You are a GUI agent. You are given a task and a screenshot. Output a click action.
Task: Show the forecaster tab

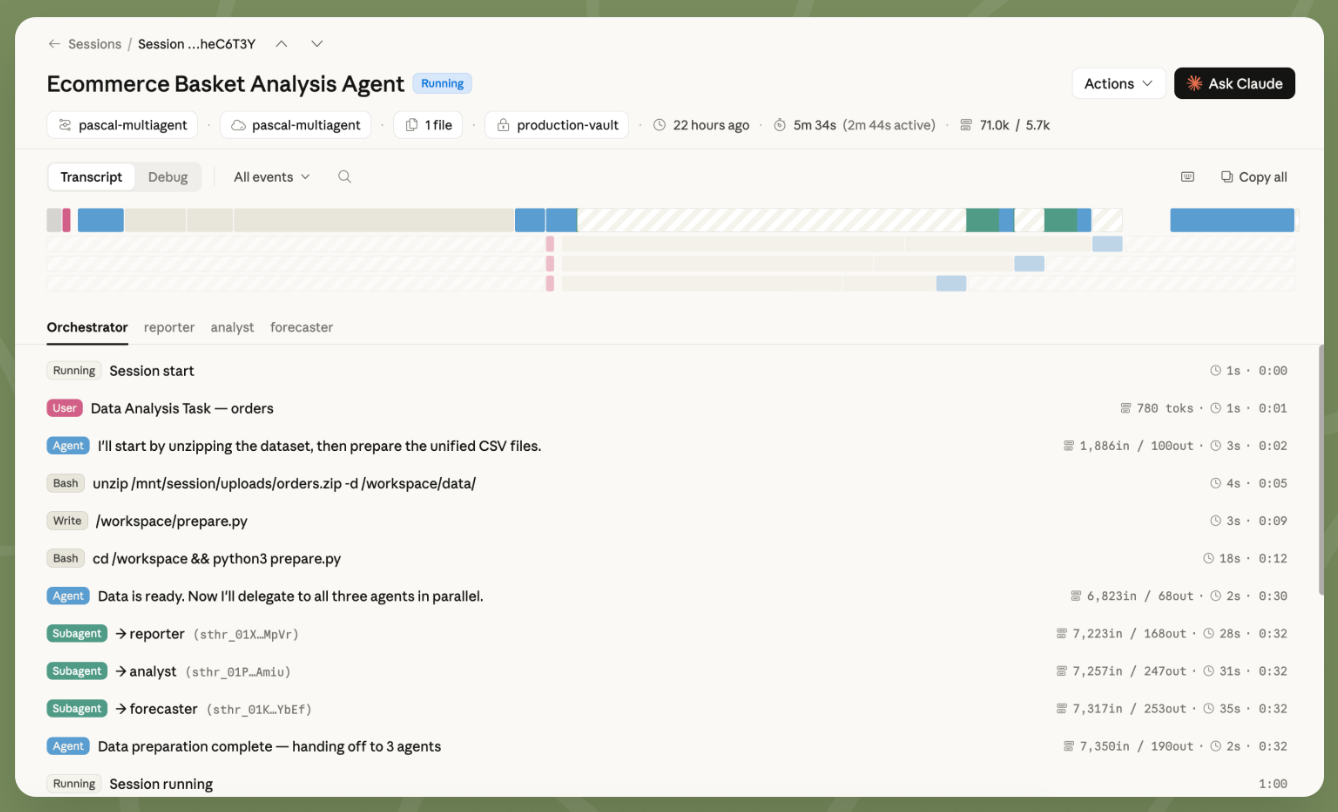[301, 327]
